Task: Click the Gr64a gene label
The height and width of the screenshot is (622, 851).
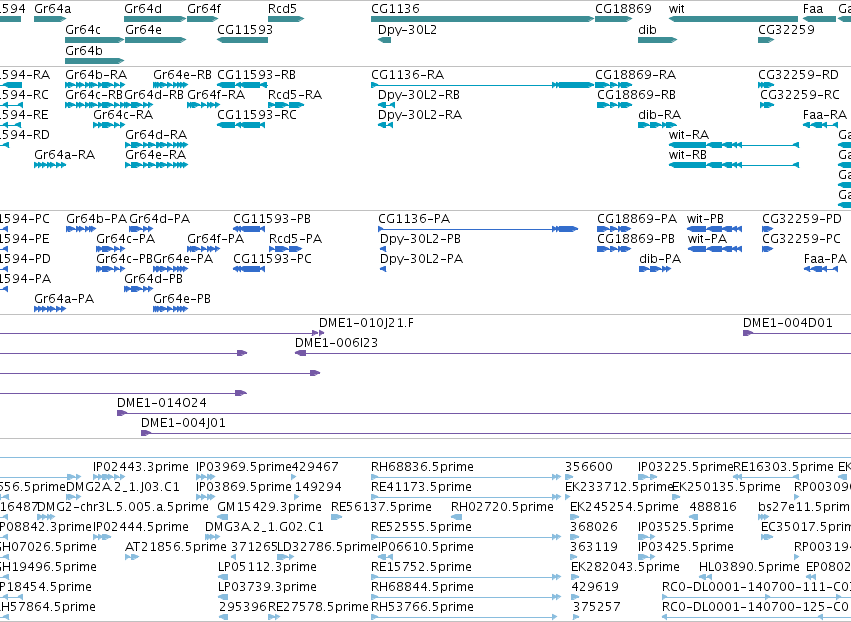Action: (53, 9)
